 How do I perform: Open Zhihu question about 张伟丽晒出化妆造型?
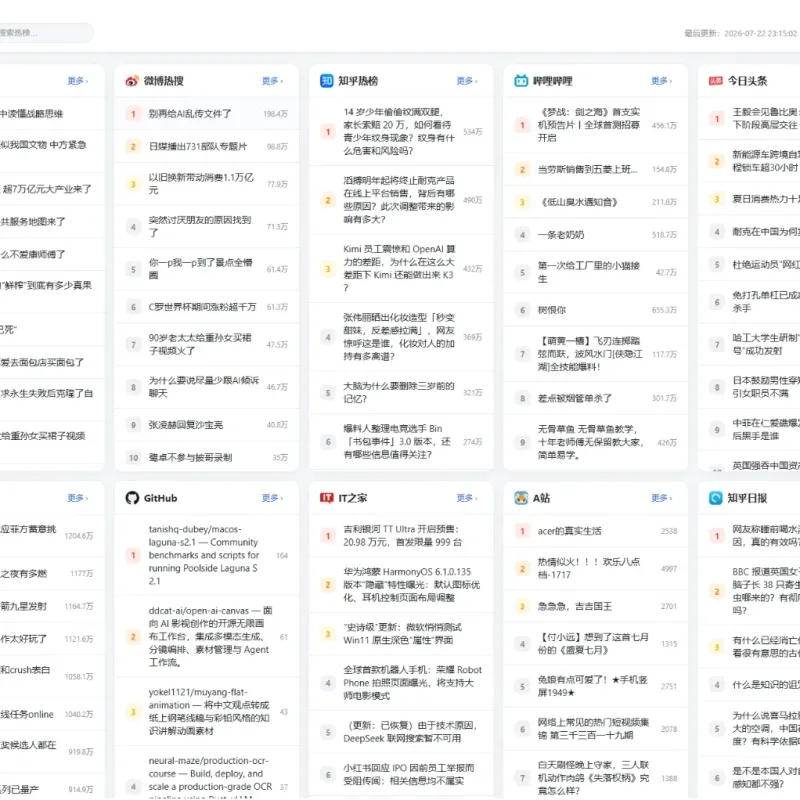pos(401,337)
